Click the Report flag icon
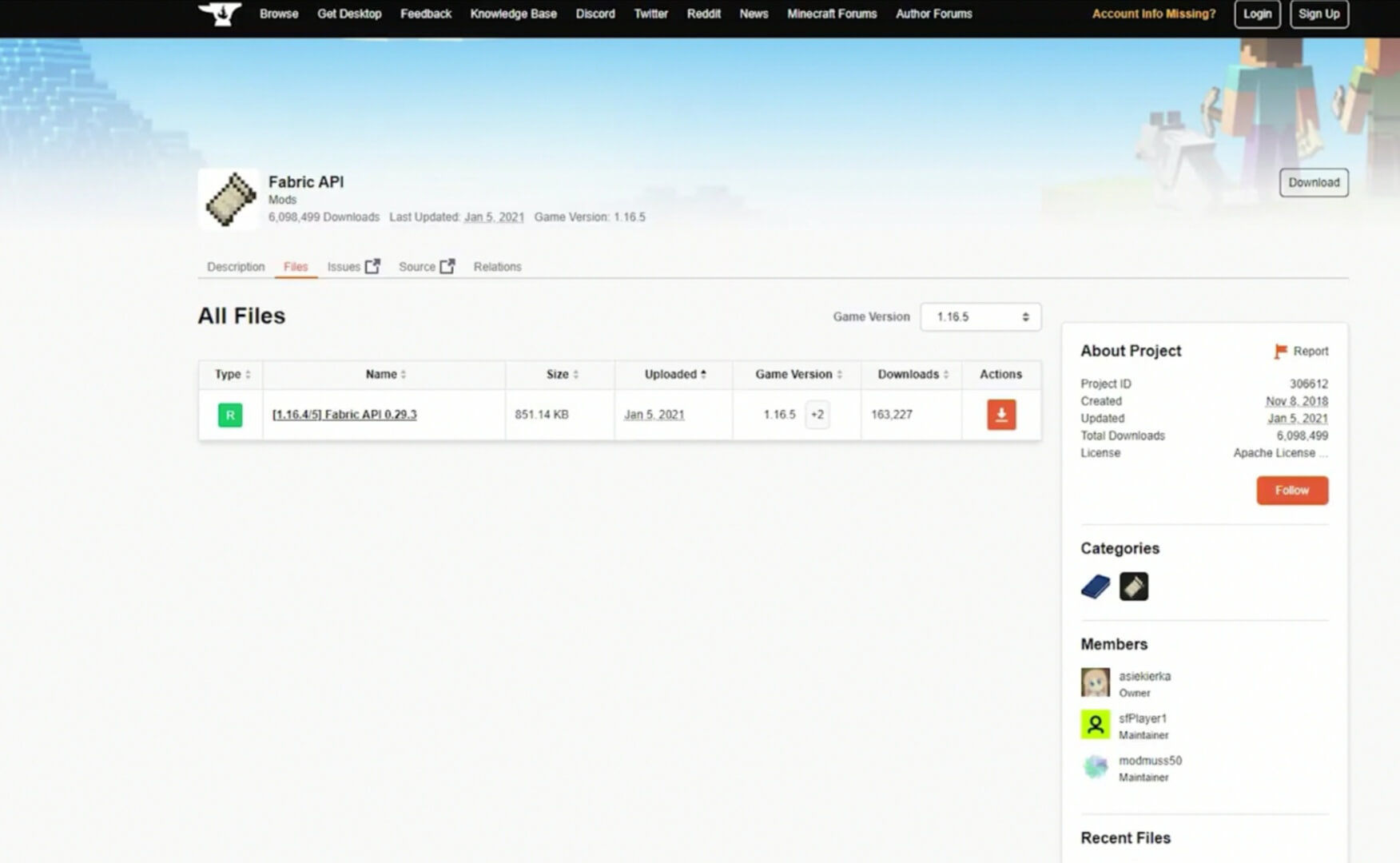Image resolution: width=1400 pixels, height=863 pixels. point(1281,352)
